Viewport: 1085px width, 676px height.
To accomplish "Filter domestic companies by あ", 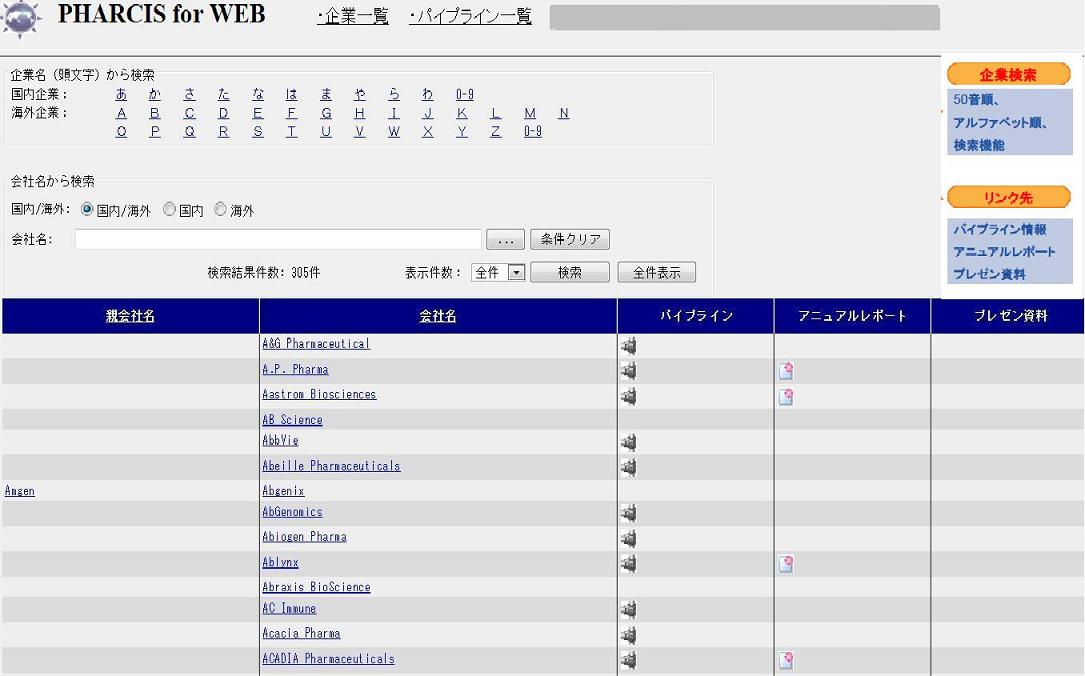I will coord(121,94).
